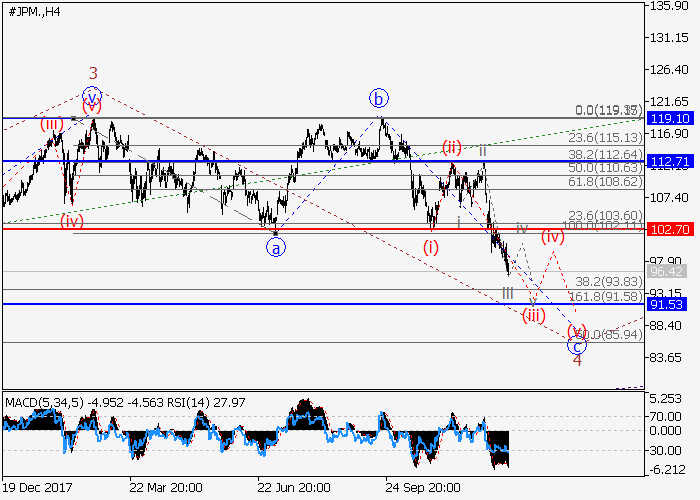Click the blue circled wave b marker
Viewport: 700px width, 500px height.
(x=378, y=98)
